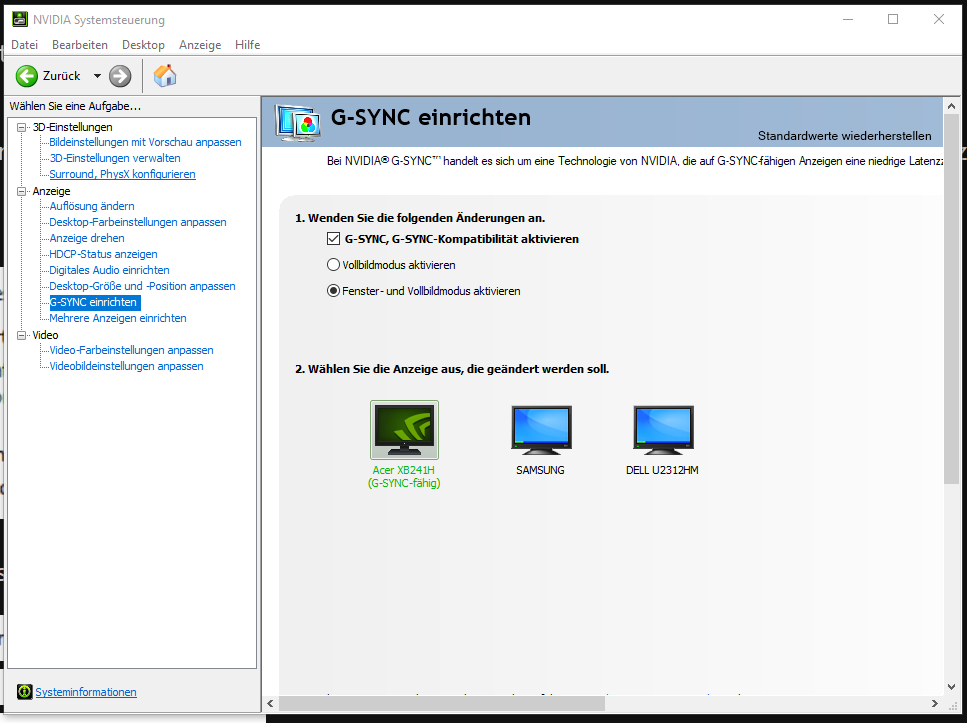This screenshot has width=967, height=723.
Task: Open the Bearbeiten menu
Action: pyautogui.click(x=80, y=44)
